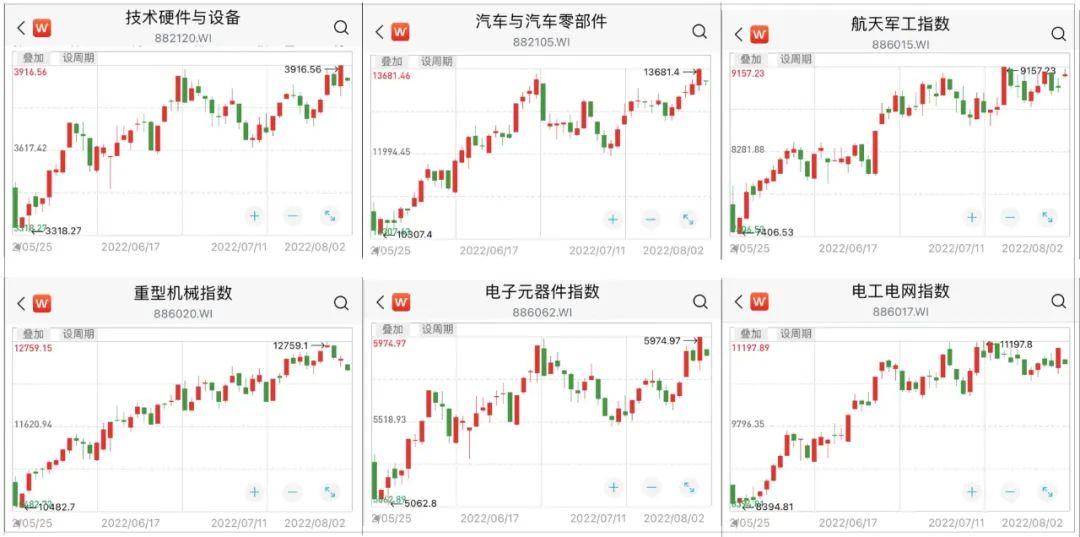Select 设周期 tab in 汽车与汽车零部件 panel

tap(436, 61)
